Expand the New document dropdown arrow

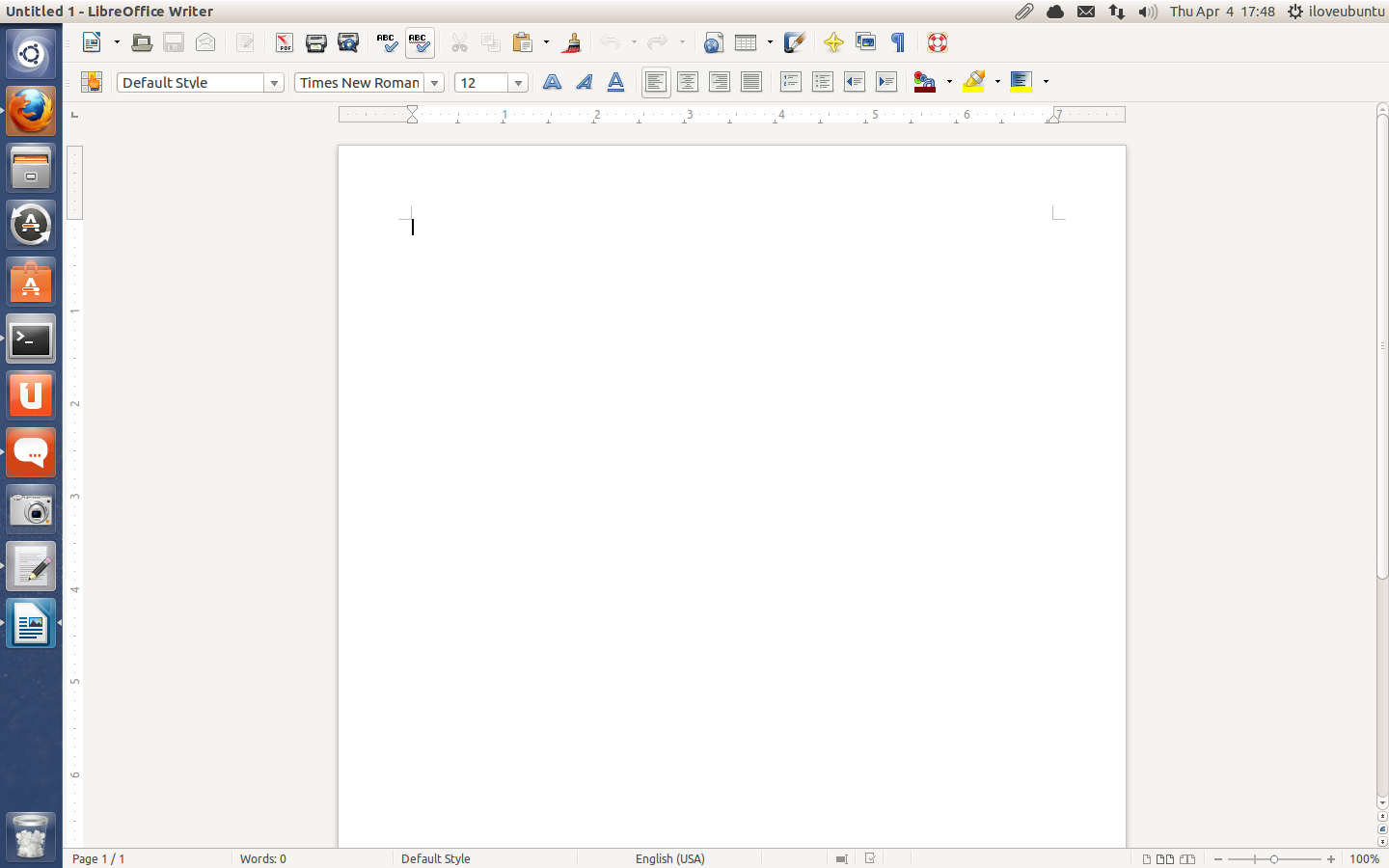(117, 42)
